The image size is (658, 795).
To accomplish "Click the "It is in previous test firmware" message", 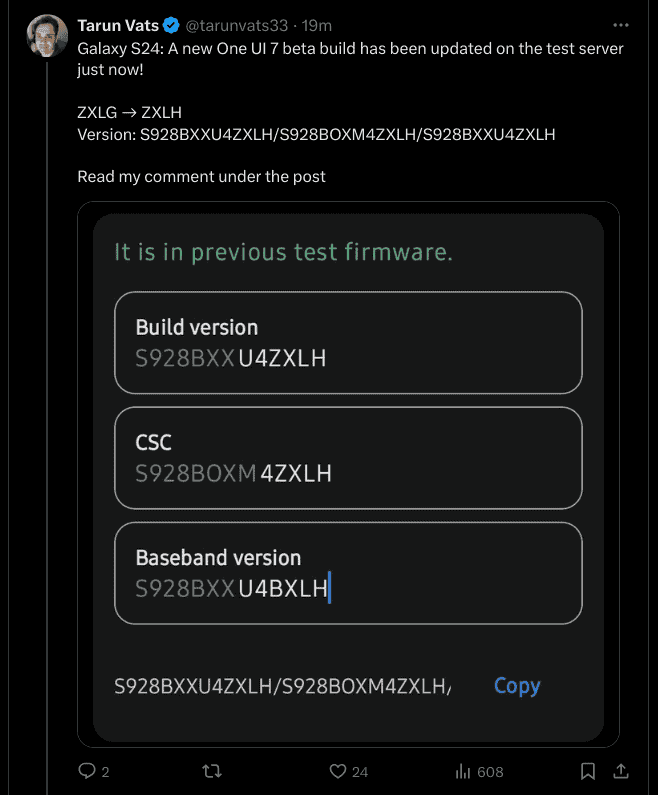I will 283,252.
